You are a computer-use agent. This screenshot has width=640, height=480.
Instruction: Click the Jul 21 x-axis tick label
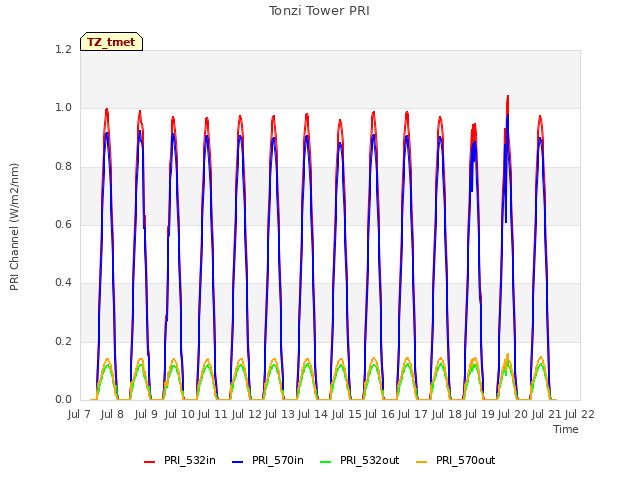click(547, 415)
